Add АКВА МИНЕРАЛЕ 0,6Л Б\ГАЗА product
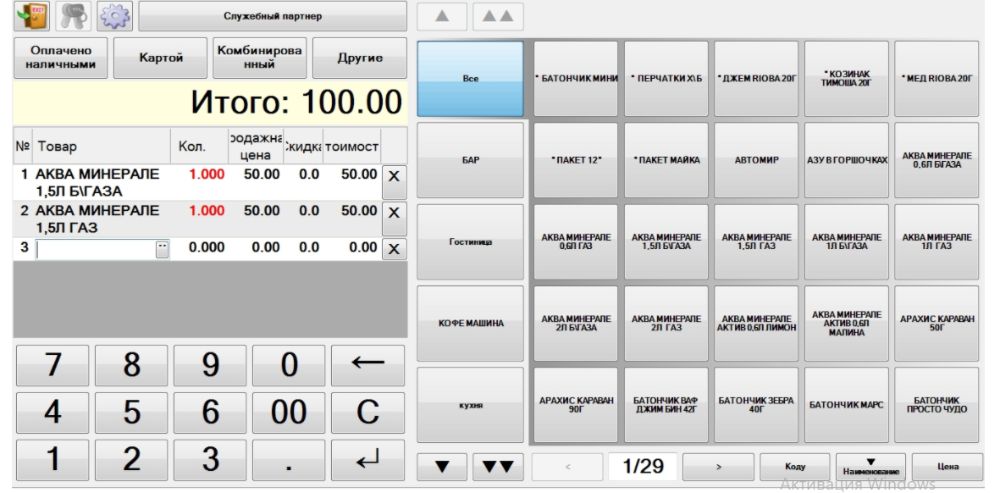Screen dimensions: 1000x493 tap(936, 160)
